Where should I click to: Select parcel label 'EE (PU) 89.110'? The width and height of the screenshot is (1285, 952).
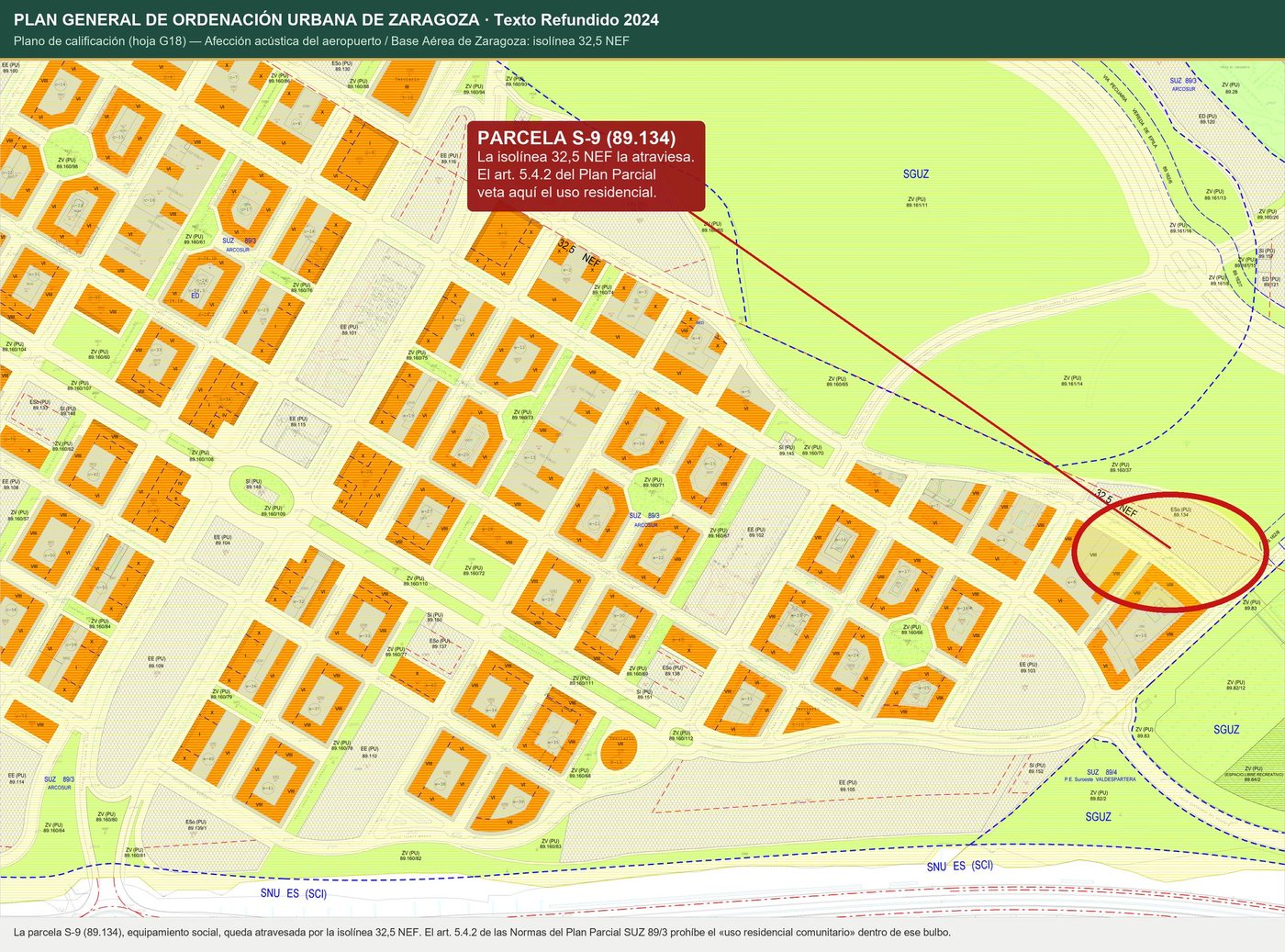click(x=369, y=752)
